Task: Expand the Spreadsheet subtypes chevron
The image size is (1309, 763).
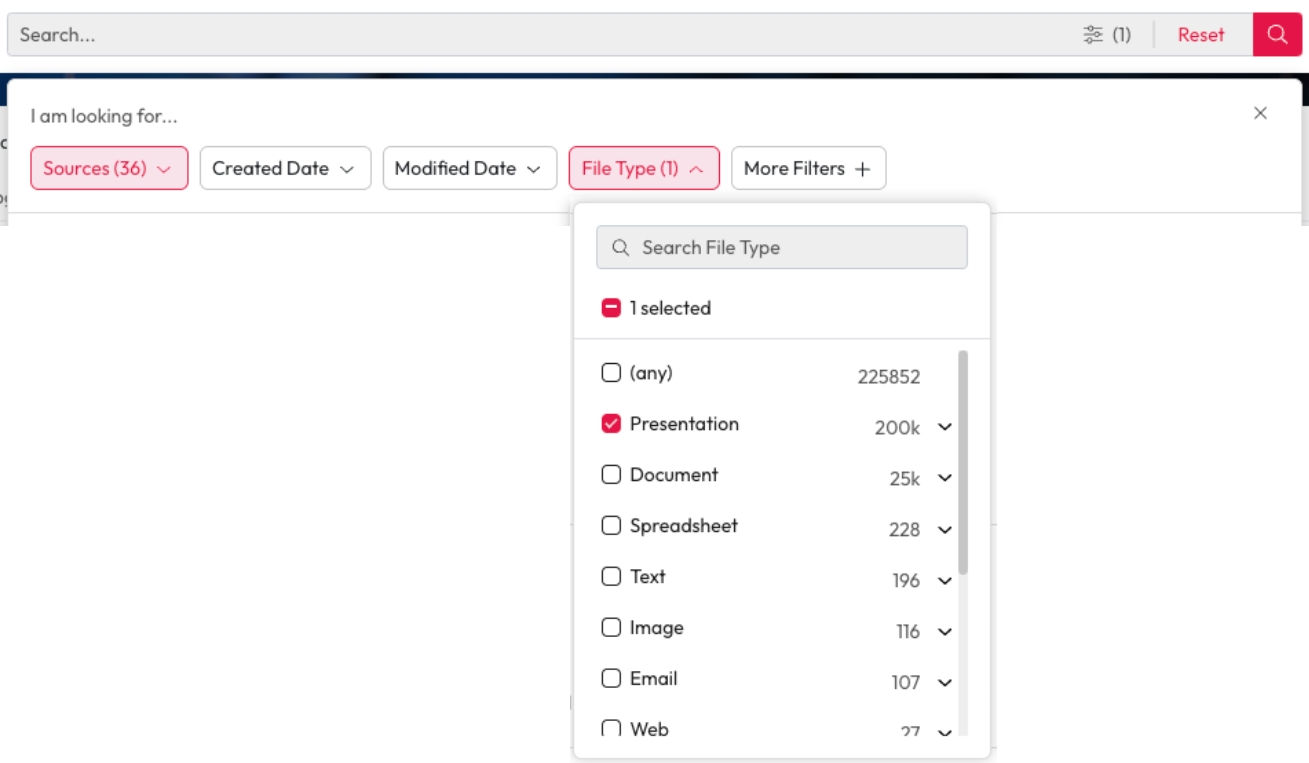Action: click(x=944, y=529)
